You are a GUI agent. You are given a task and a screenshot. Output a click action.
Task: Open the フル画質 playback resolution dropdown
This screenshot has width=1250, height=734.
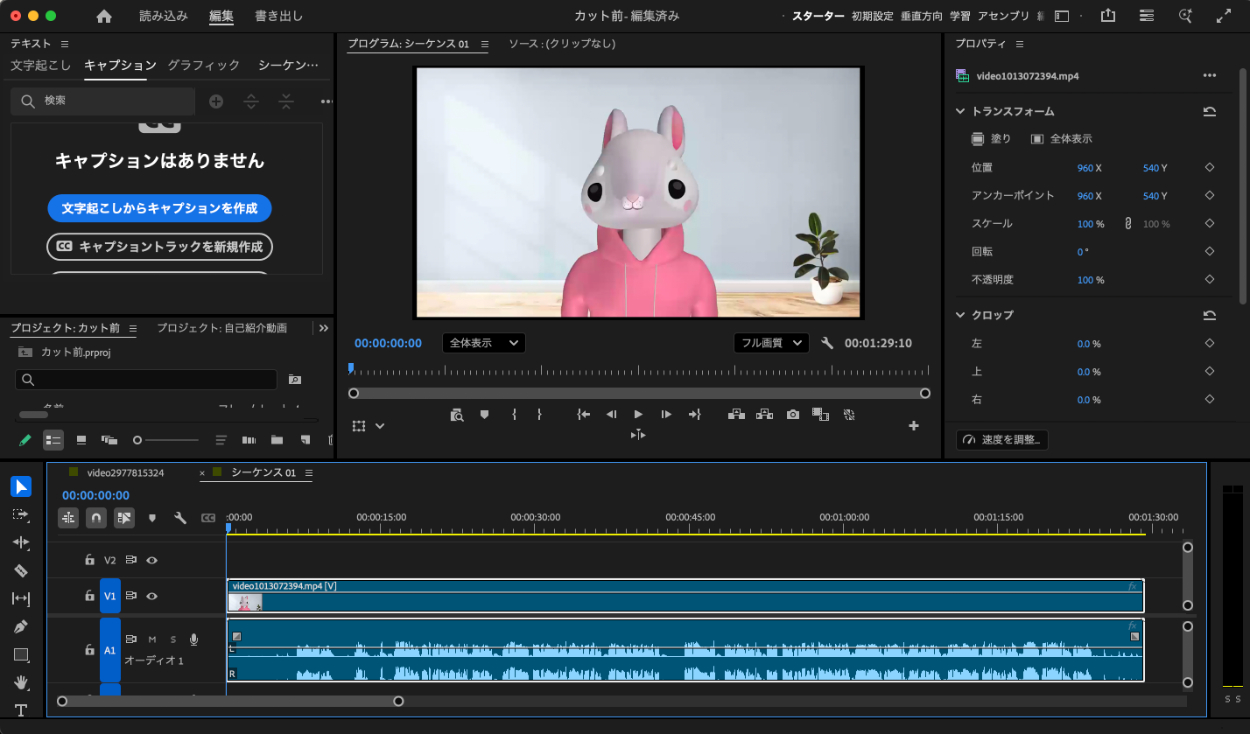(x=770, y=343)
